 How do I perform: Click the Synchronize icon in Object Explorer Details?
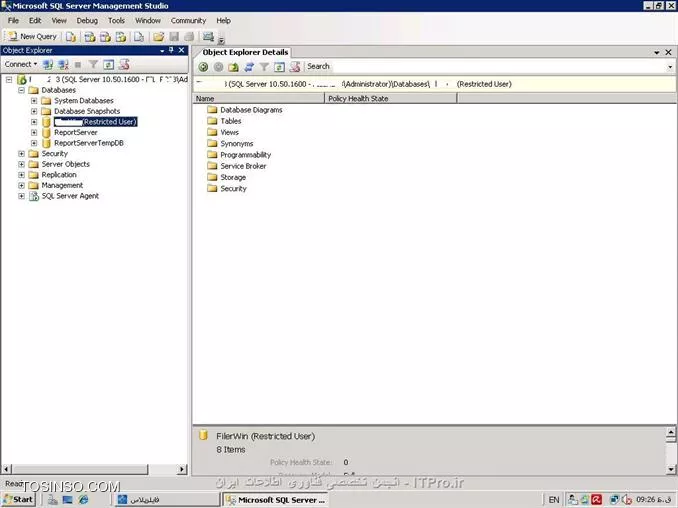click(x=248, y=67)
